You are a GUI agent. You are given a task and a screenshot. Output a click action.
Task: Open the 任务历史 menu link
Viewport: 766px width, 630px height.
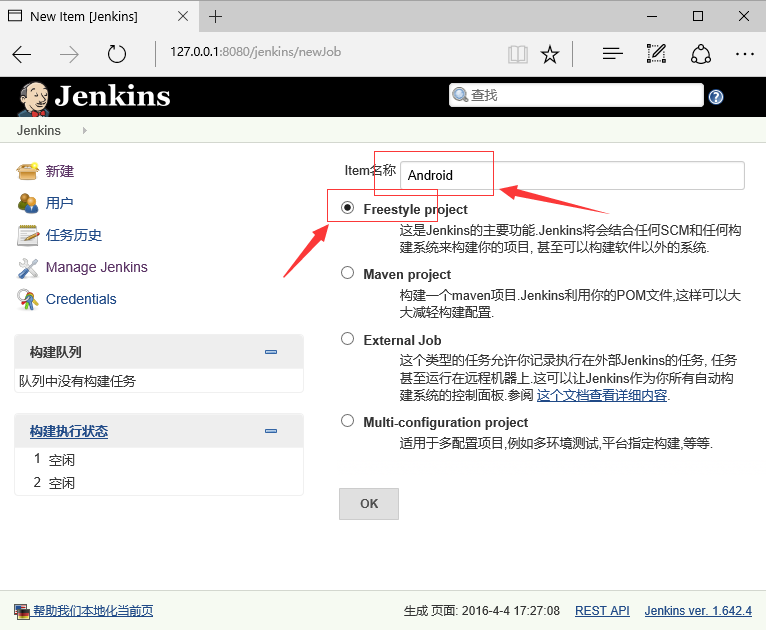point(74,235)
